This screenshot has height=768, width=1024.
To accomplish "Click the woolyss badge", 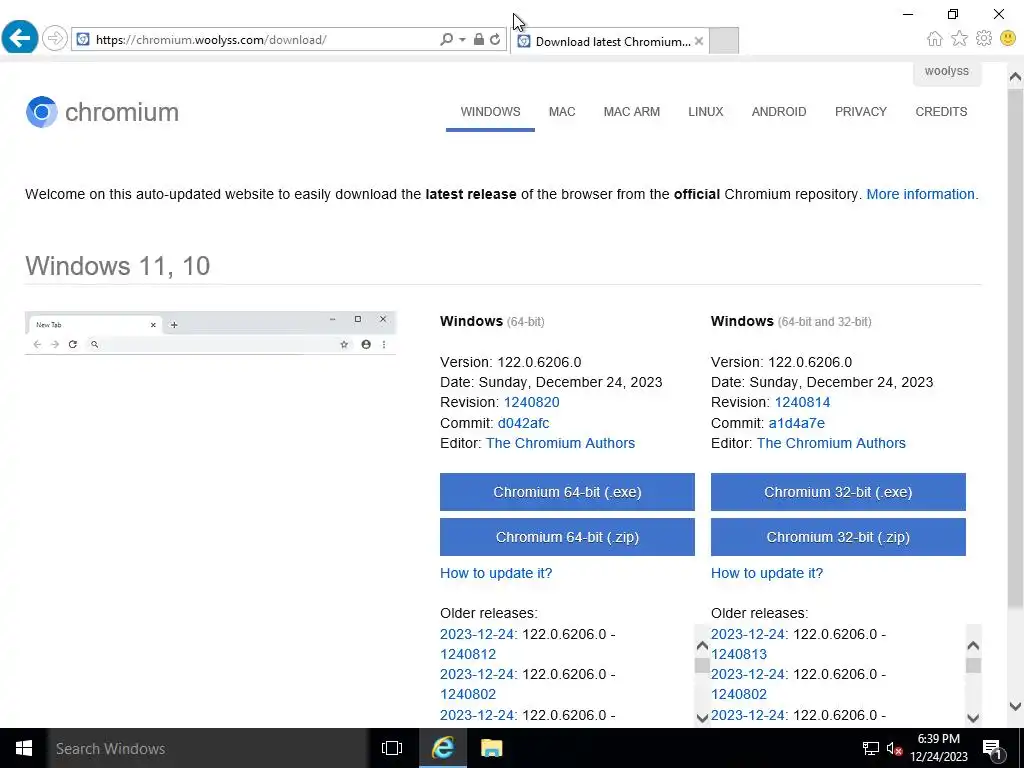I will click(x=946, y=71).
